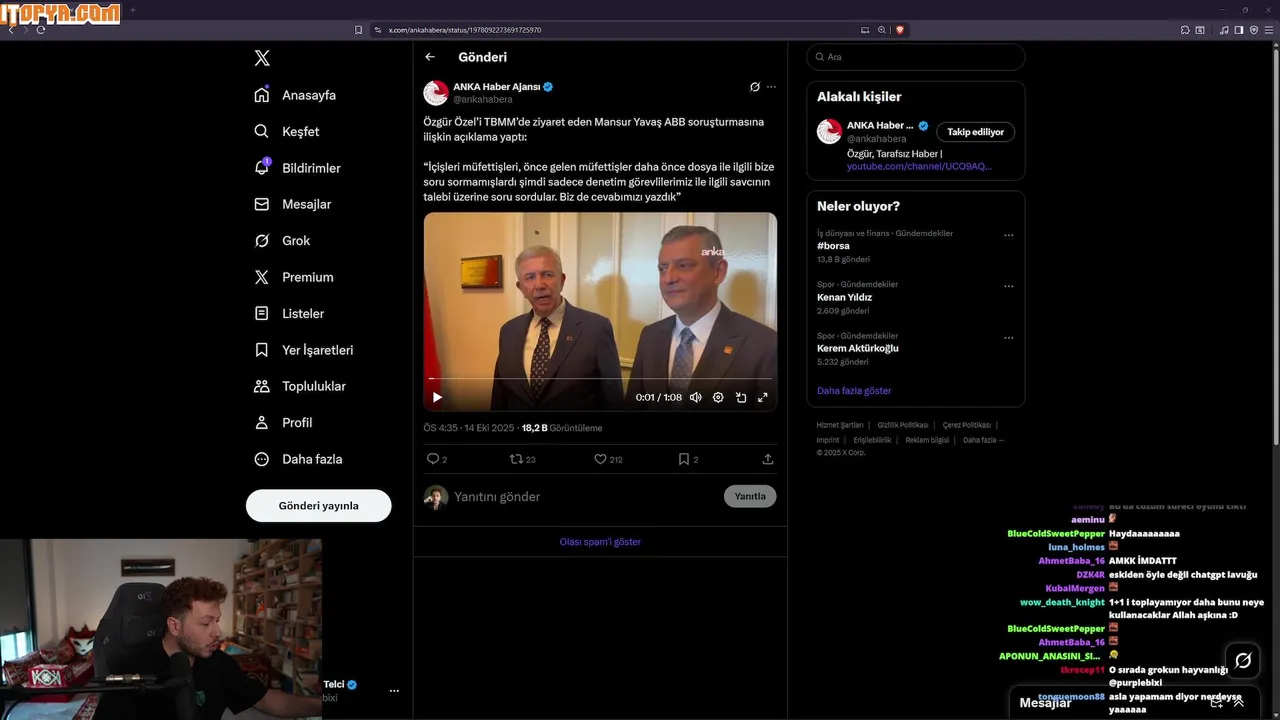Enter video fullscreen mode
Image resolution: width=1280 pixels, height=720 pixels.
(x=763, y=397)
